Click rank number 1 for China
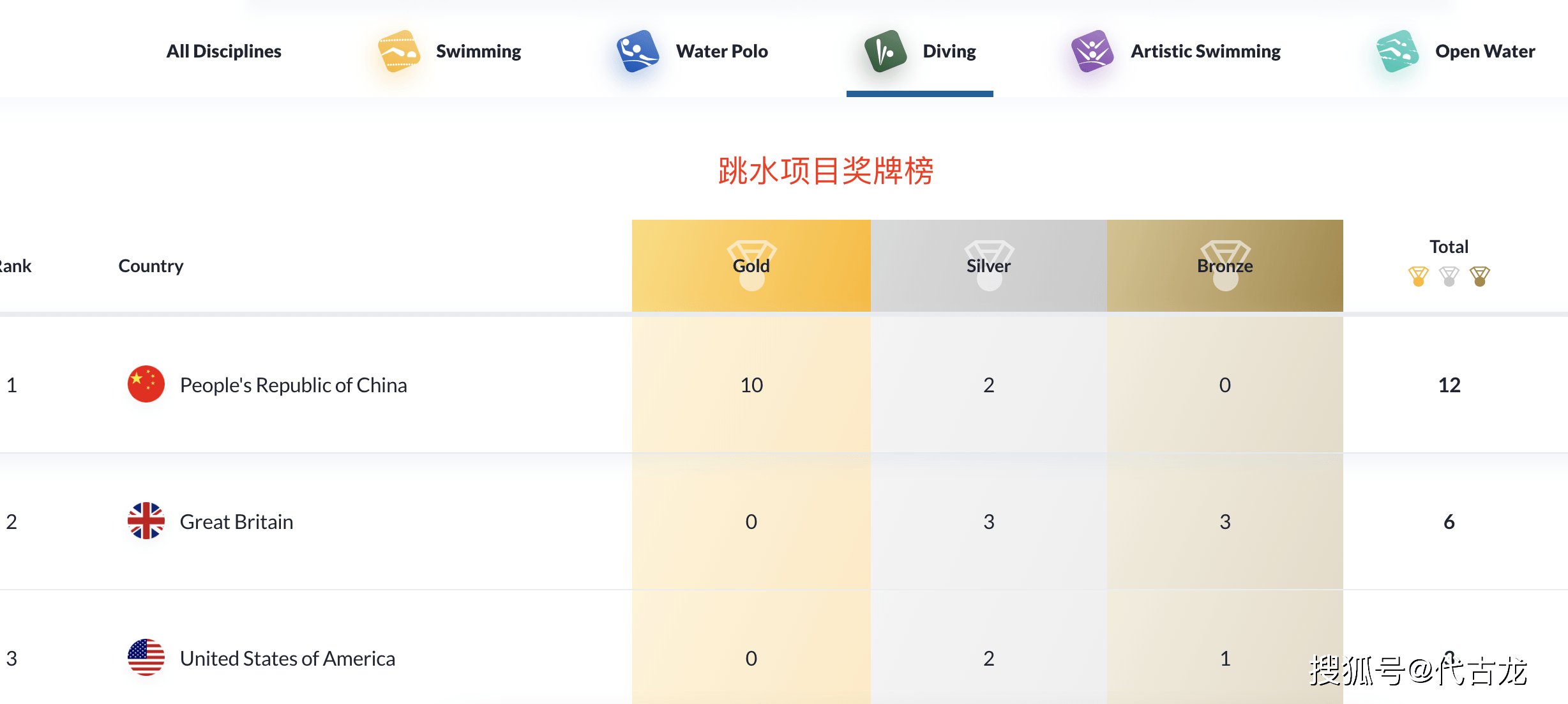 pyautogui.click(x=11, y=385)
